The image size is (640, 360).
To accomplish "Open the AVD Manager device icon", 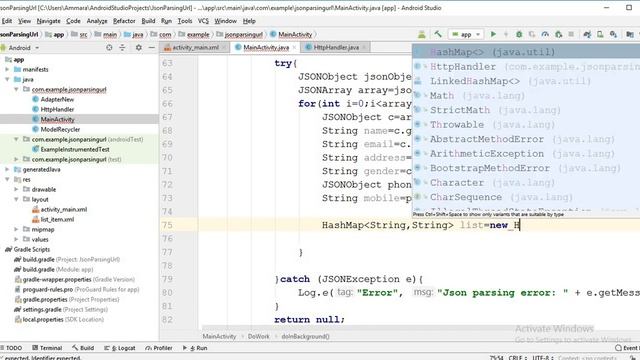I will pyautogui.click(x=600, y=34).
